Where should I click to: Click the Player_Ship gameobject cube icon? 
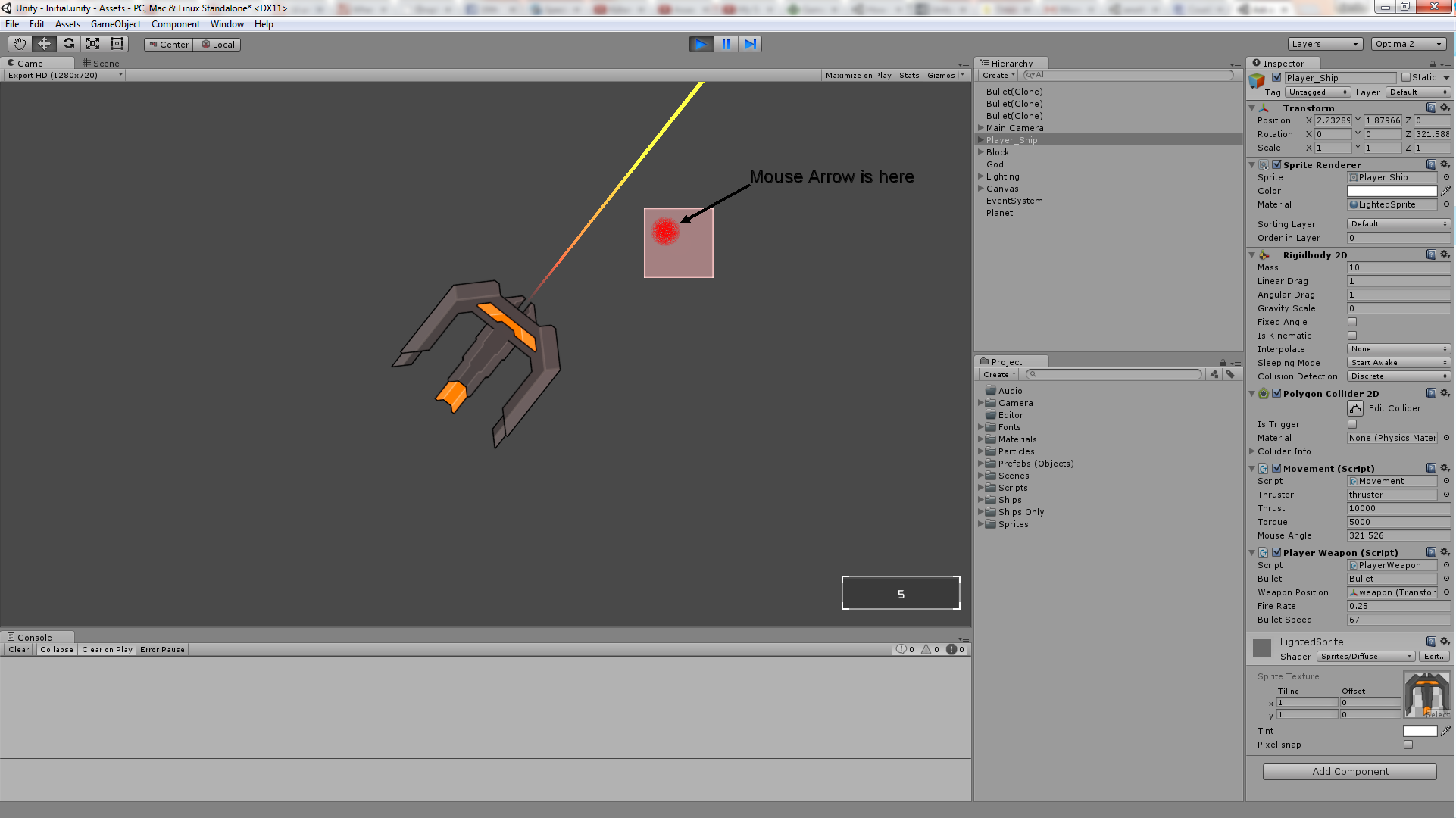coord(1258,80)
